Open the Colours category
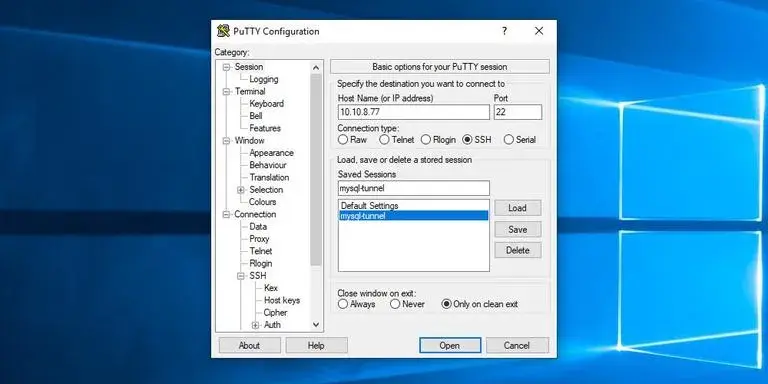This screenshot has height=384, width=768. click(x=263, y=202)
